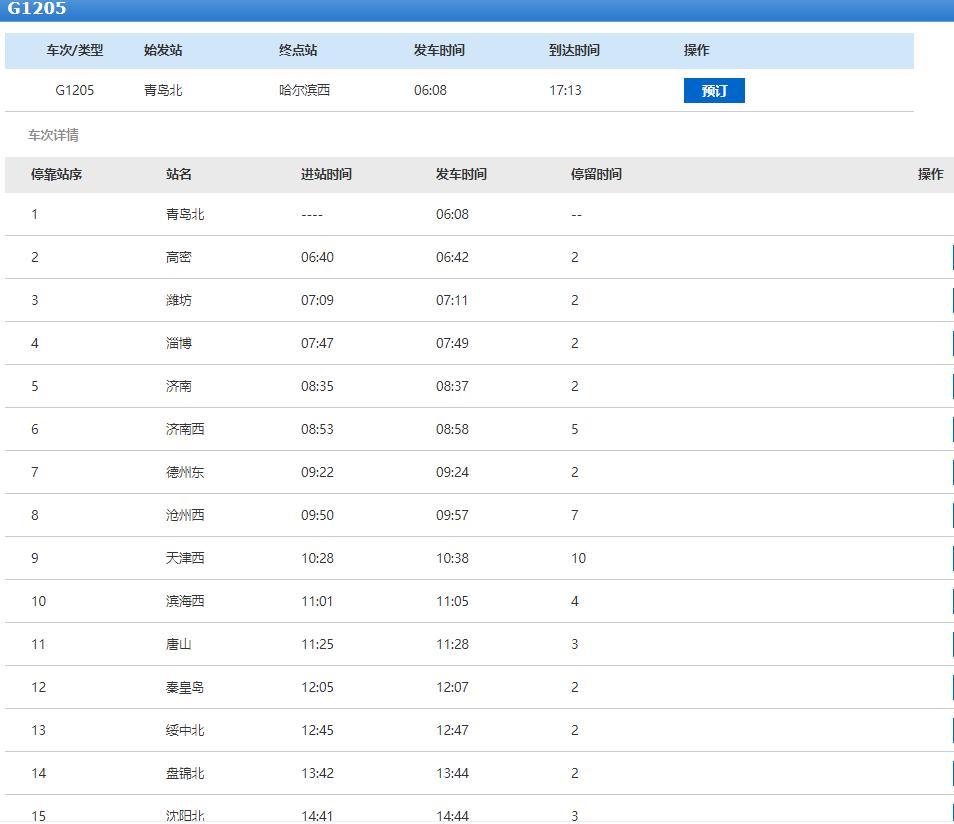Click the 唐山 station name
This screenshot has height=824, width=954.
coord(179,644)
